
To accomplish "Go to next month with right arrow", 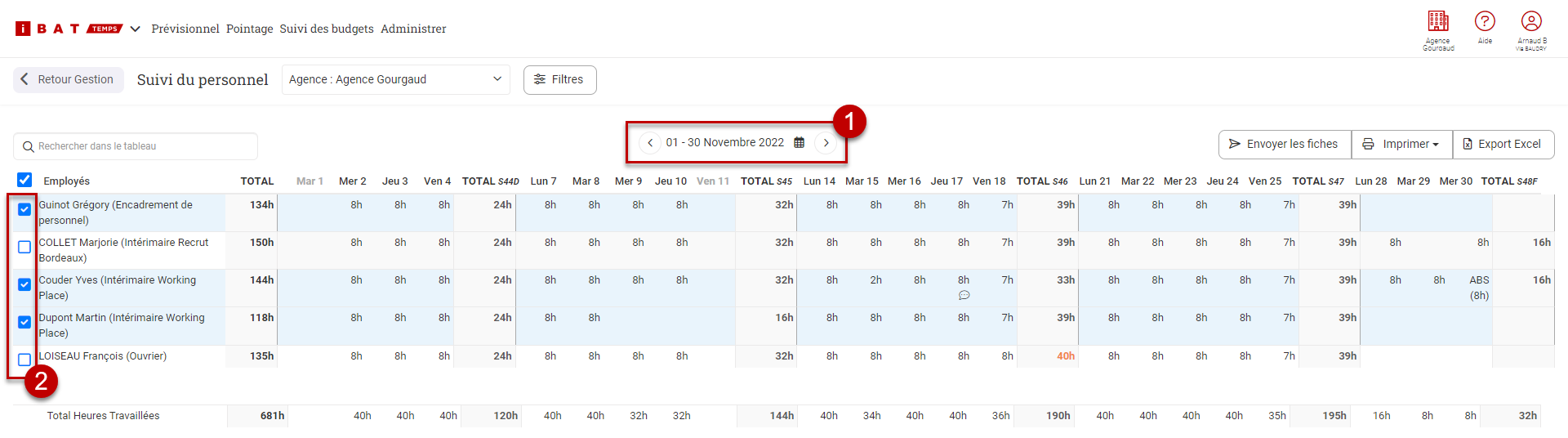I will pos(826,143).
